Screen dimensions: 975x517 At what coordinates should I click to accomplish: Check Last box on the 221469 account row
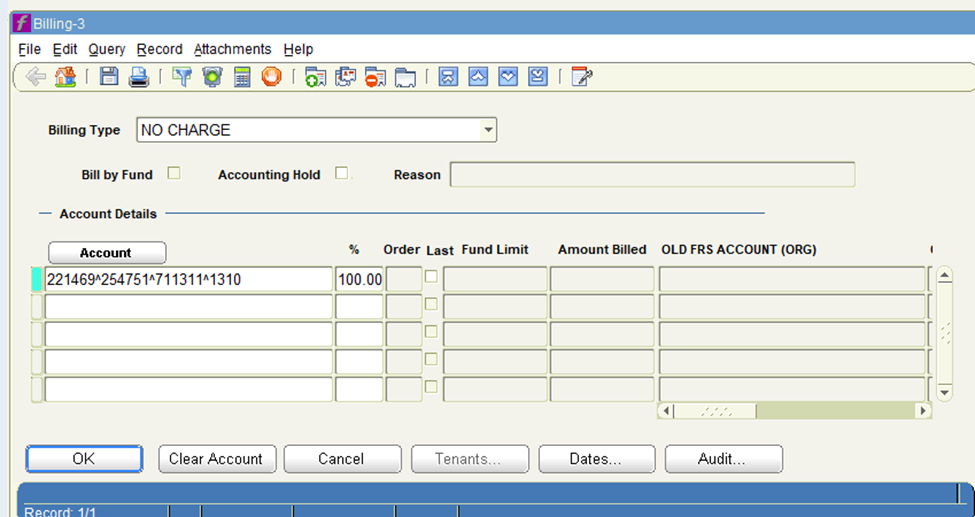pos(431,277)
